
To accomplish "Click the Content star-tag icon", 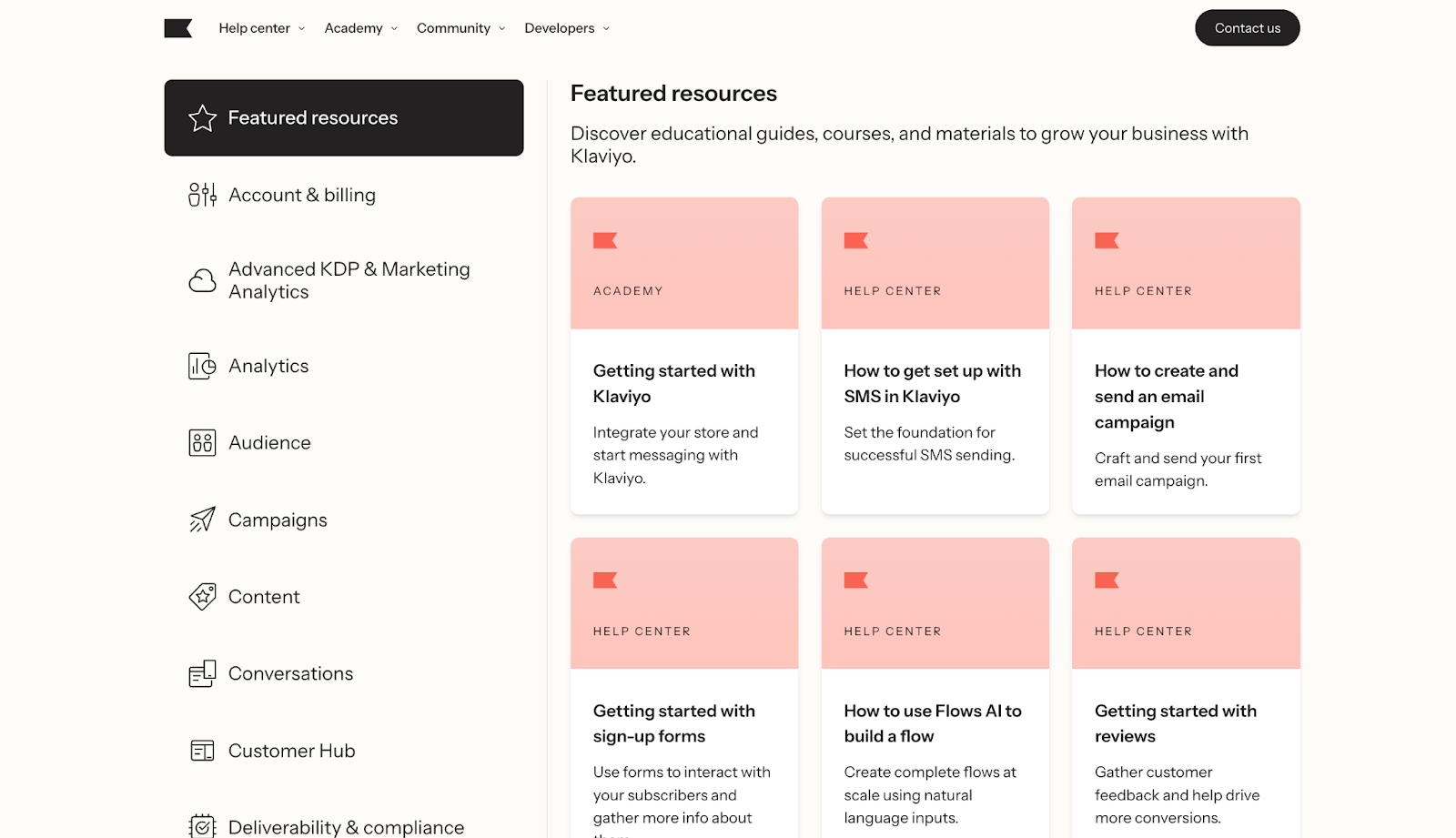I will [x=202, y=597].
